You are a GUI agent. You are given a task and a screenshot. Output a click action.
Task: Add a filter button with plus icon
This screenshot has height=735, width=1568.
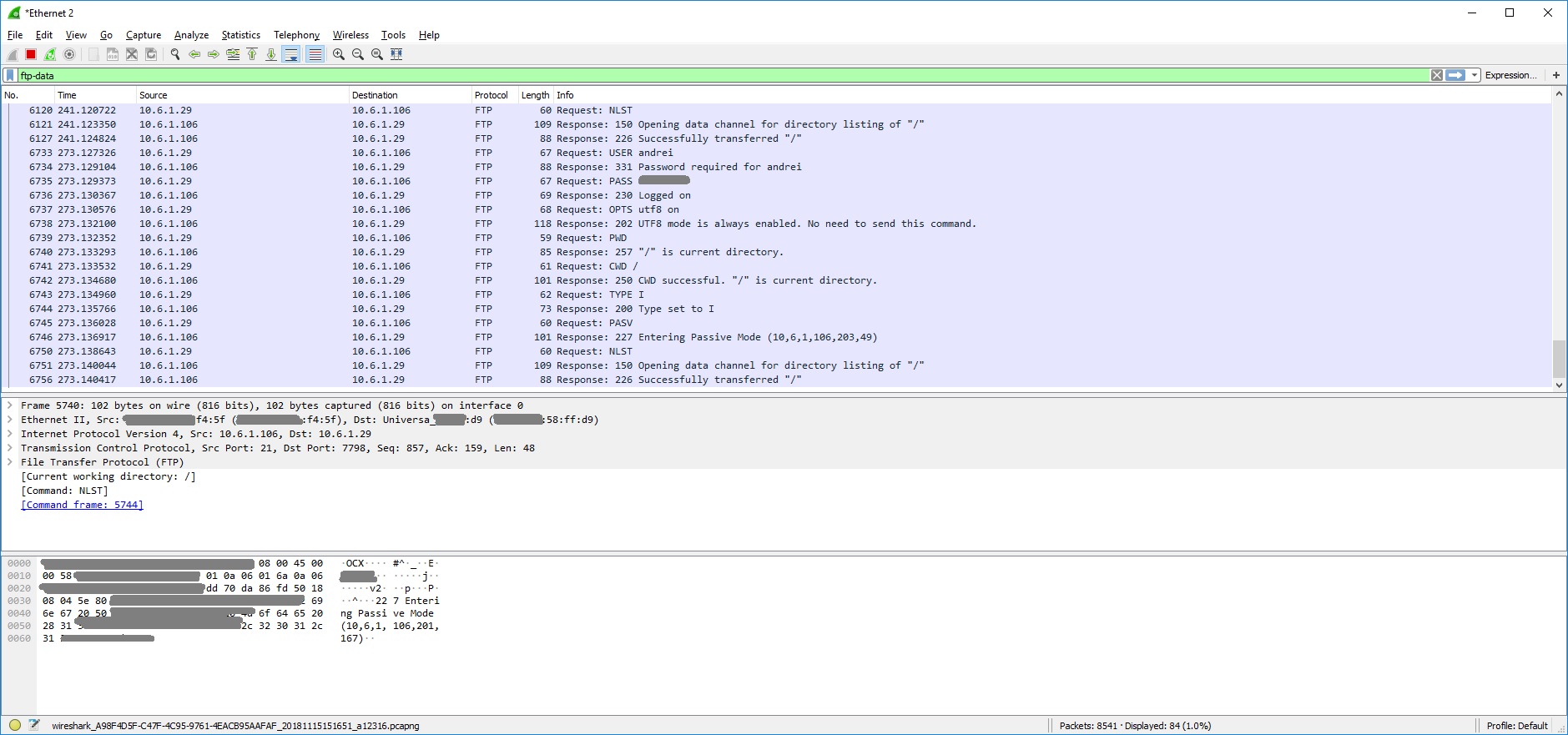point(1556,75)
